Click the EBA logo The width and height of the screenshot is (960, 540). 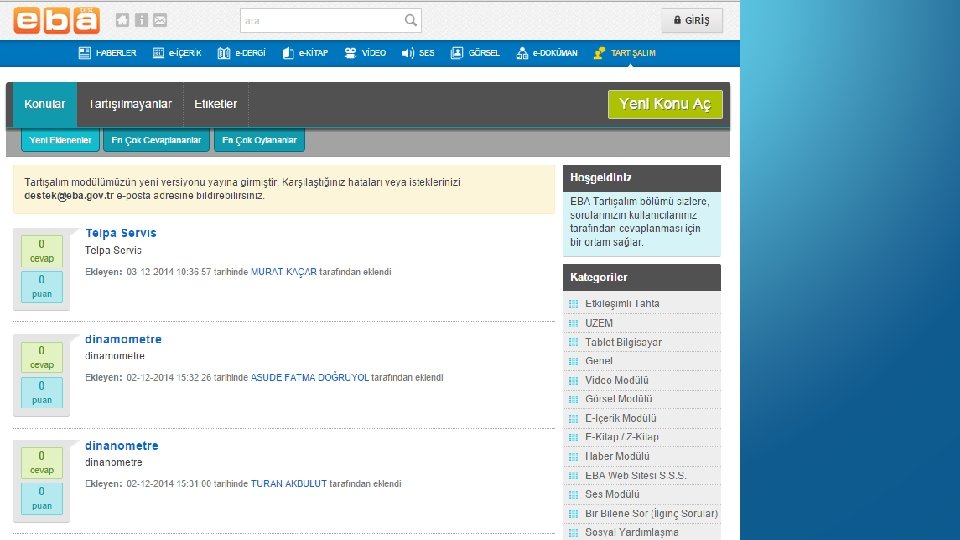pos(56,20)
